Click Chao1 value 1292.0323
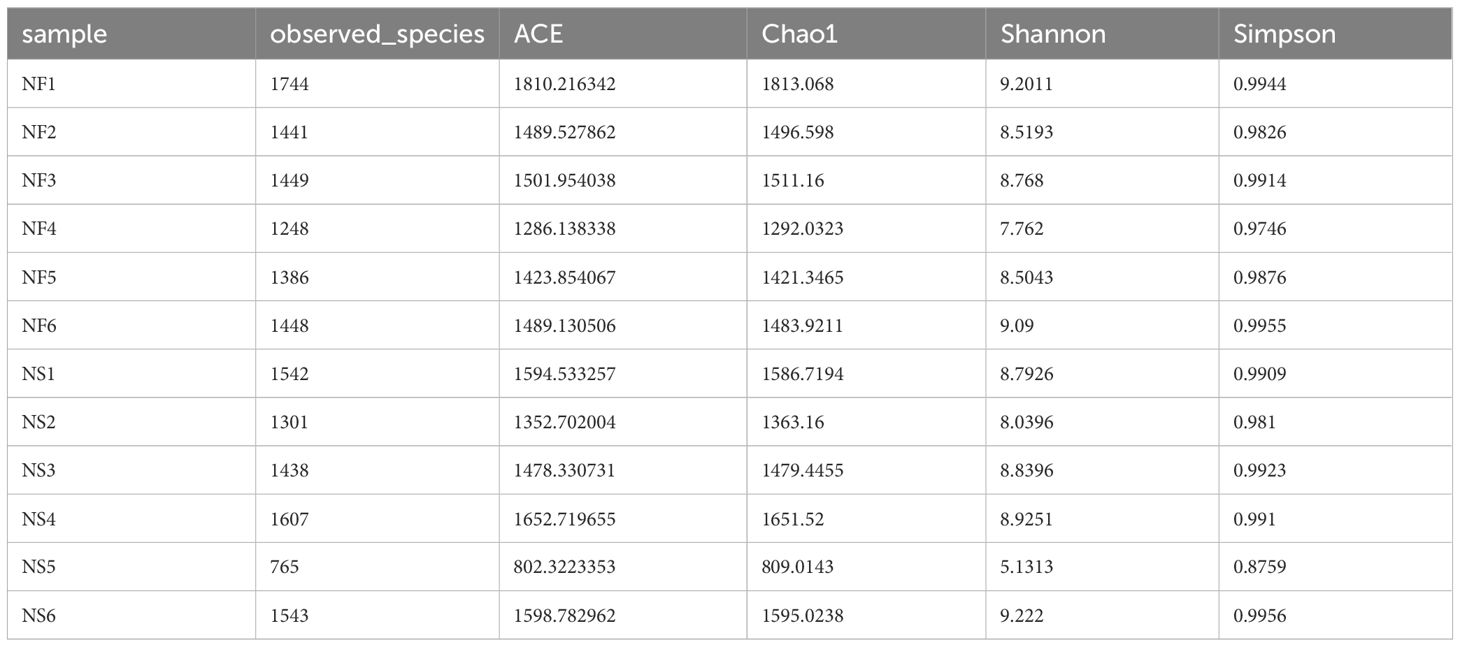 (x=802, y=229)
